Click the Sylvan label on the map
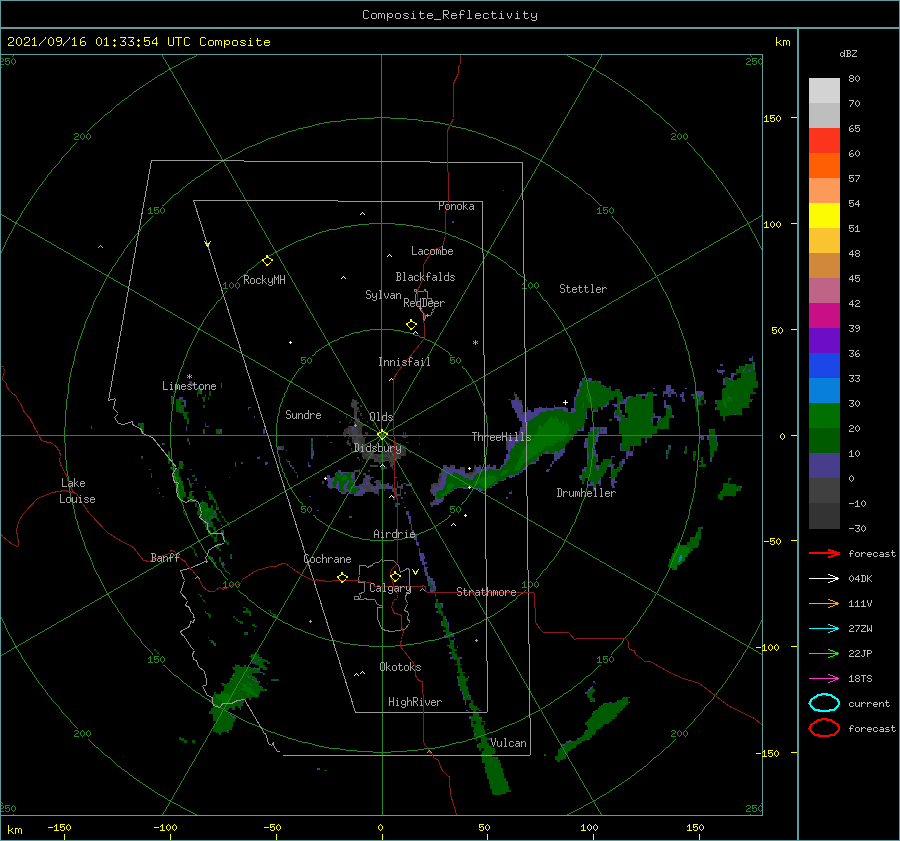900x841 pixels. [x=383, y=295]
